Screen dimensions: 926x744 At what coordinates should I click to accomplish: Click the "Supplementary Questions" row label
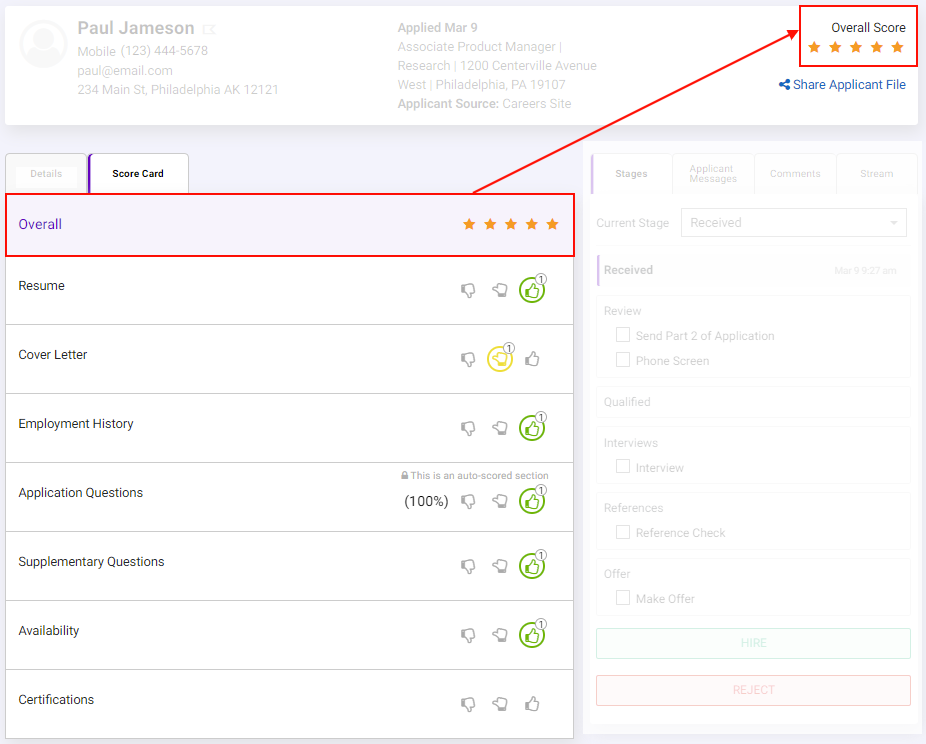[92, 562]
